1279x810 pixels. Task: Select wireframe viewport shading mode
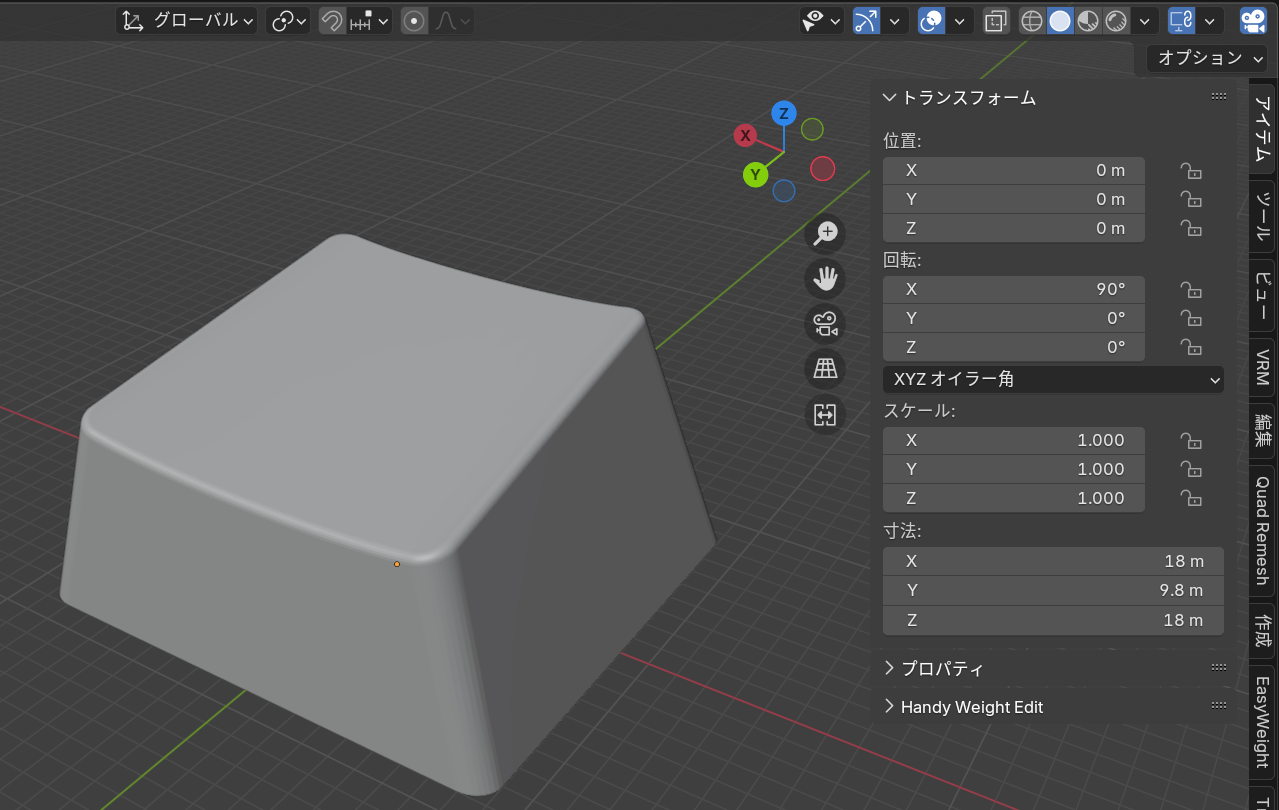click(x=1031, y=21)
